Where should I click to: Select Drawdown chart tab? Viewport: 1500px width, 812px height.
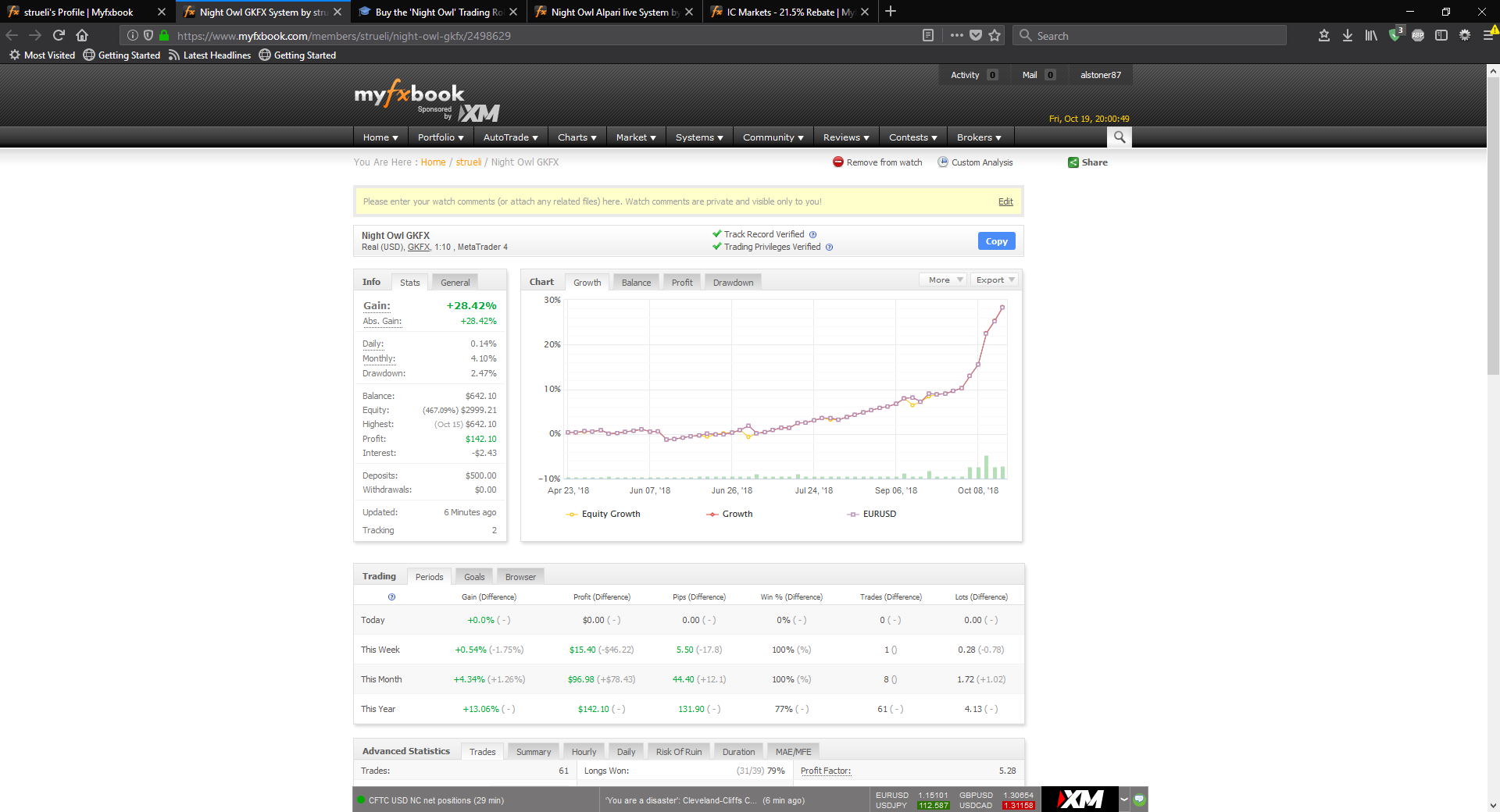733,283
